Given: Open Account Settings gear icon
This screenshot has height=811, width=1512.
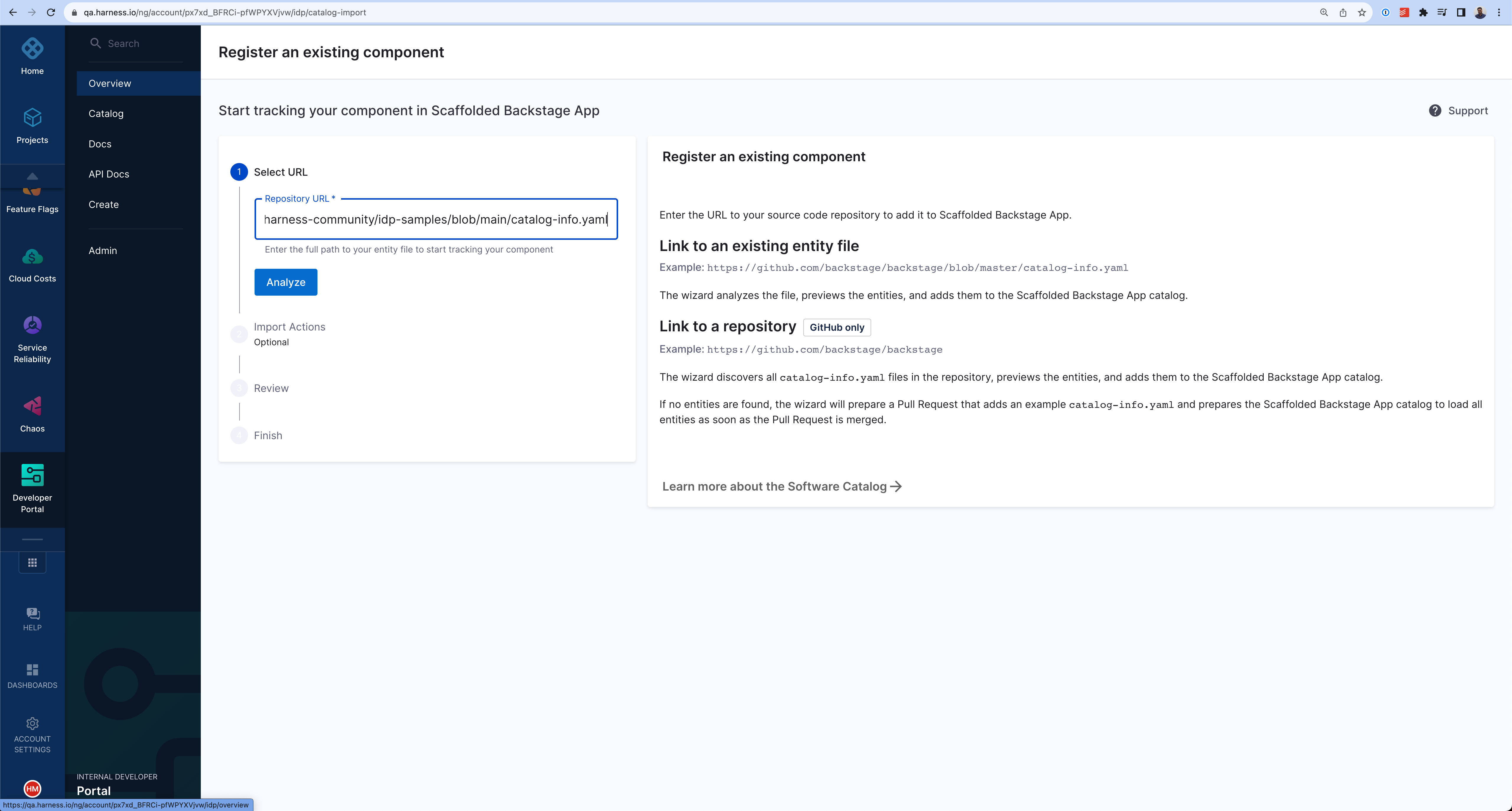Looking at the screenshot, I should pos(32,724).
